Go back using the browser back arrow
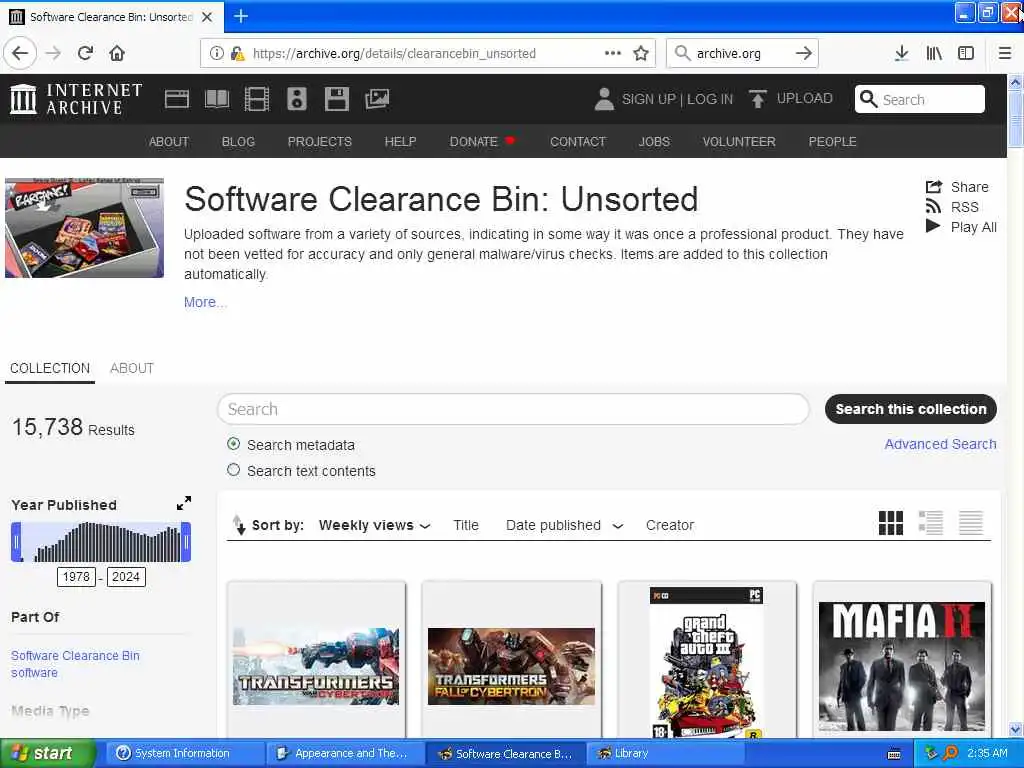The width and height of the screenshot is (1024, 768). (20, 53)
